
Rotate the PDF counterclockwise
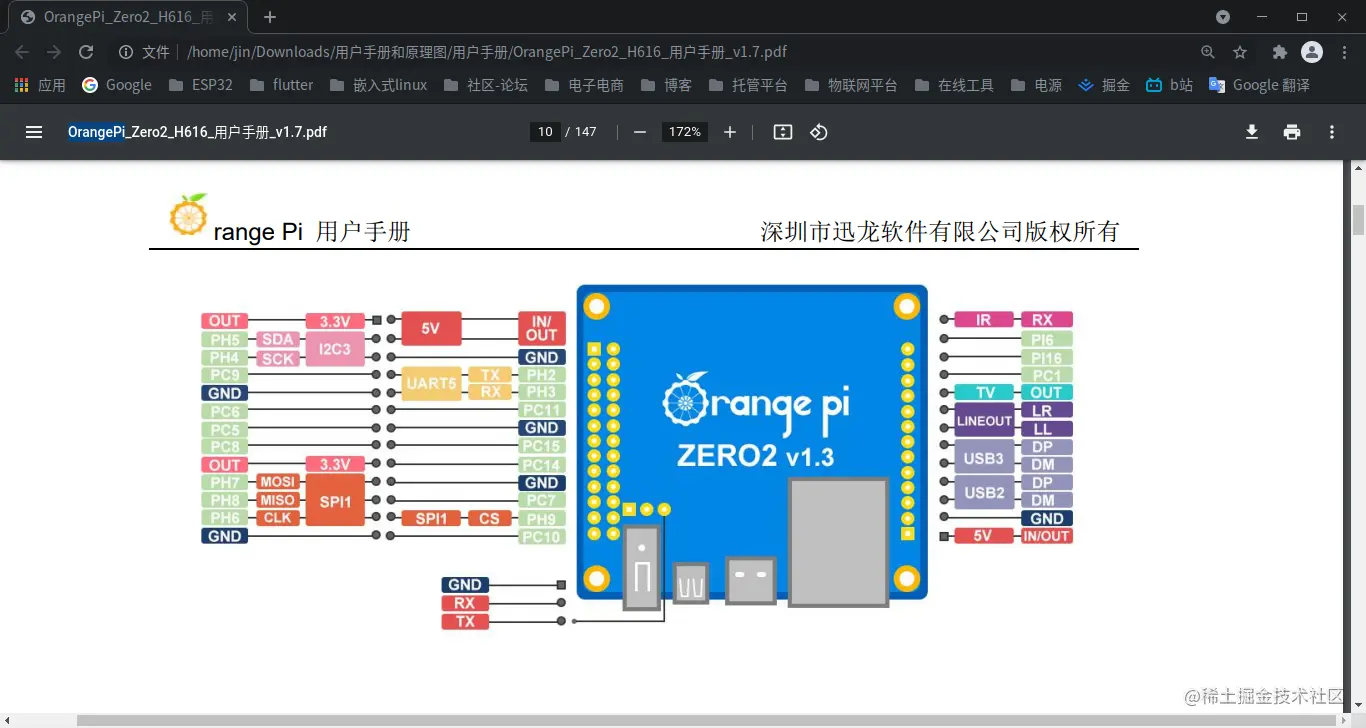(819, 132)
